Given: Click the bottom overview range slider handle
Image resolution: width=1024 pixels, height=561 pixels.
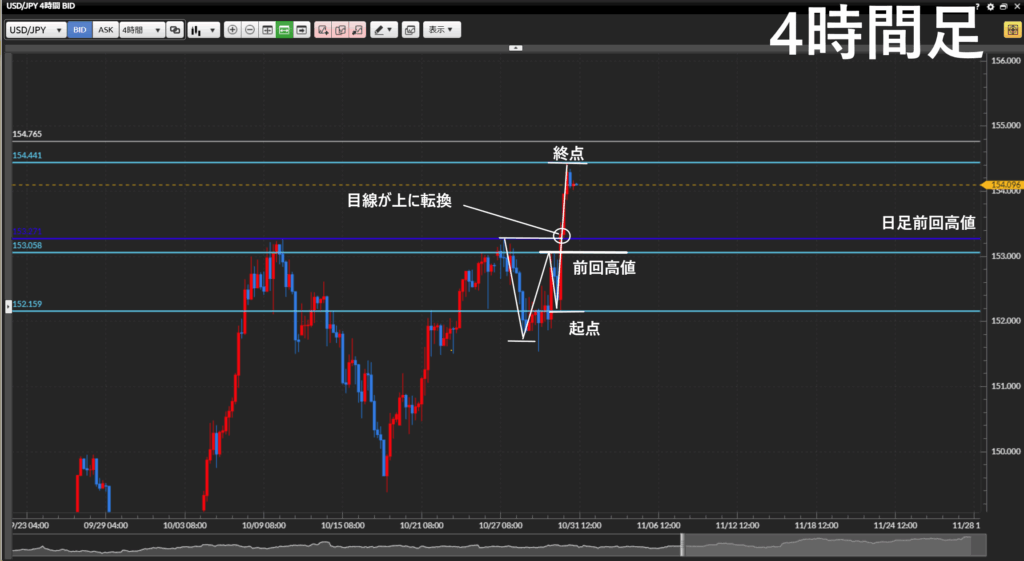Looking at the screenshot, I should [x=682, y=545].
